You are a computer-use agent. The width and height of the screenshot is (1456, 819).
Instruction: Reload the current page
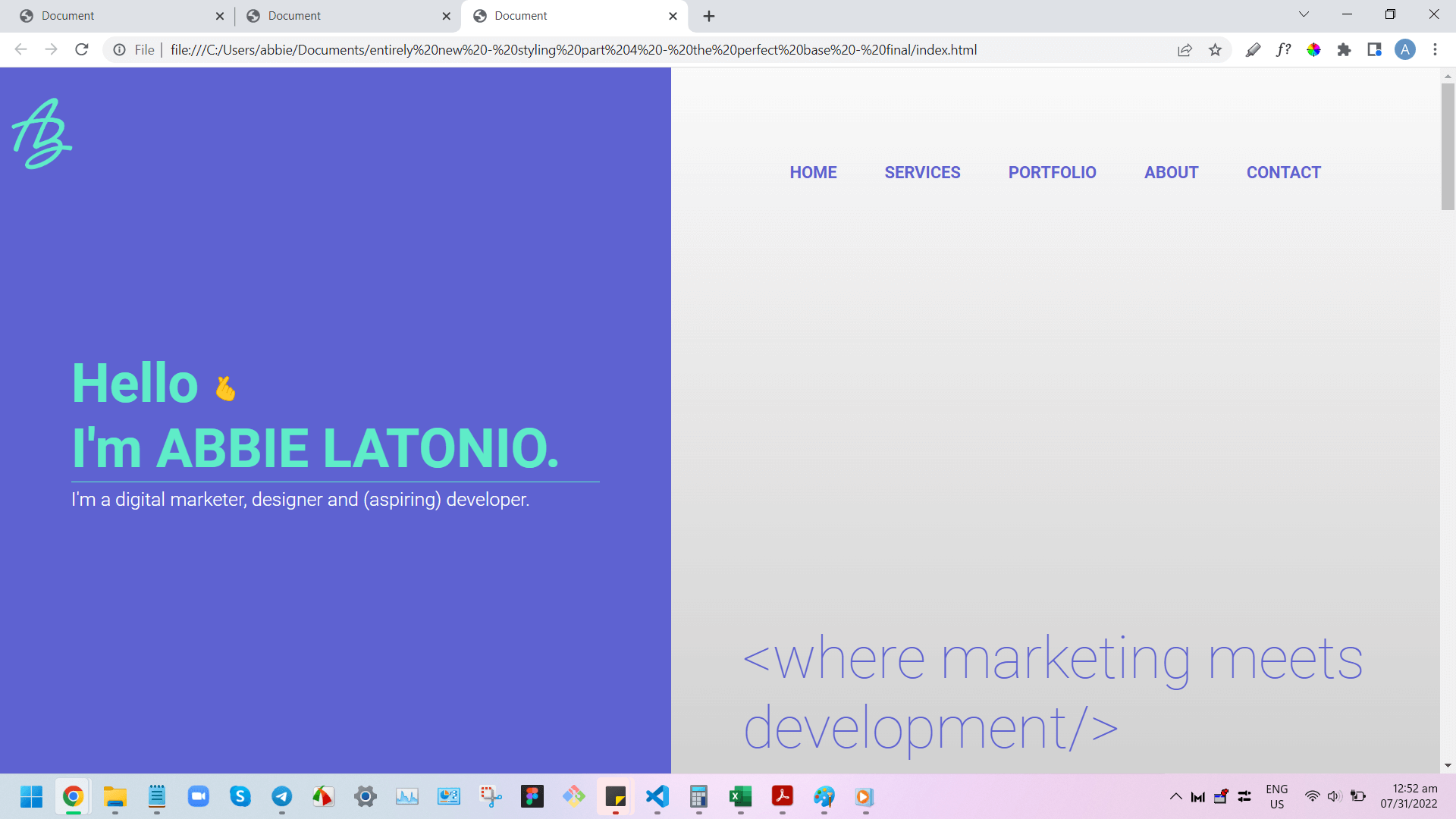click(82, 50)
